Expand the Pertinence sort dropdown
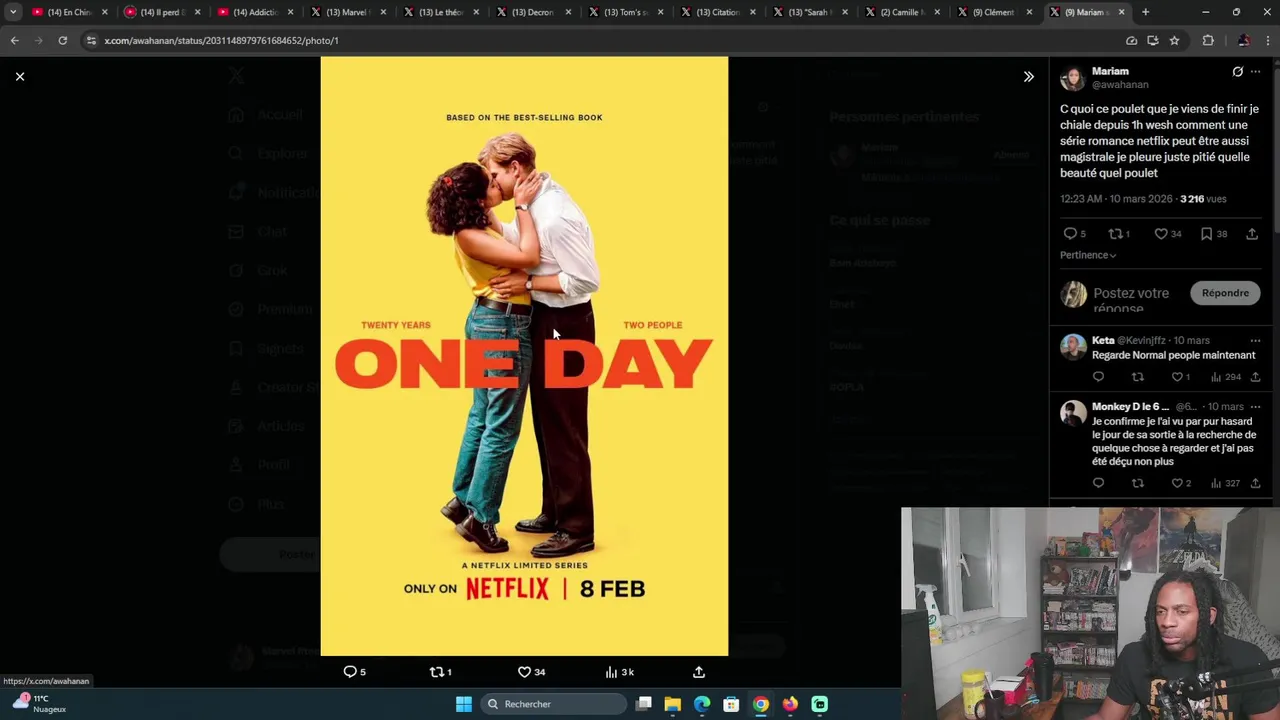 tap(1088, 255)
